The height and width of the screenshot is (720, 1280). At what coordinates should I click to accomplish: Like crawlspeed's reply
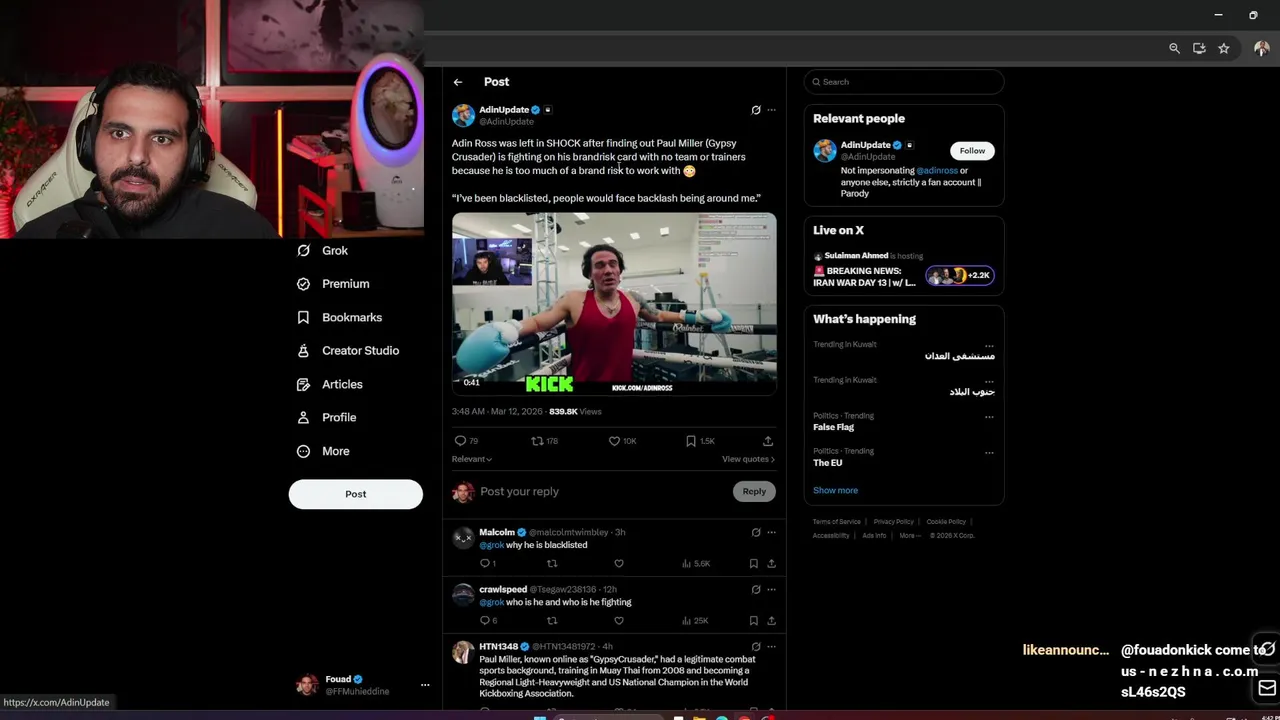coord(619,621)
